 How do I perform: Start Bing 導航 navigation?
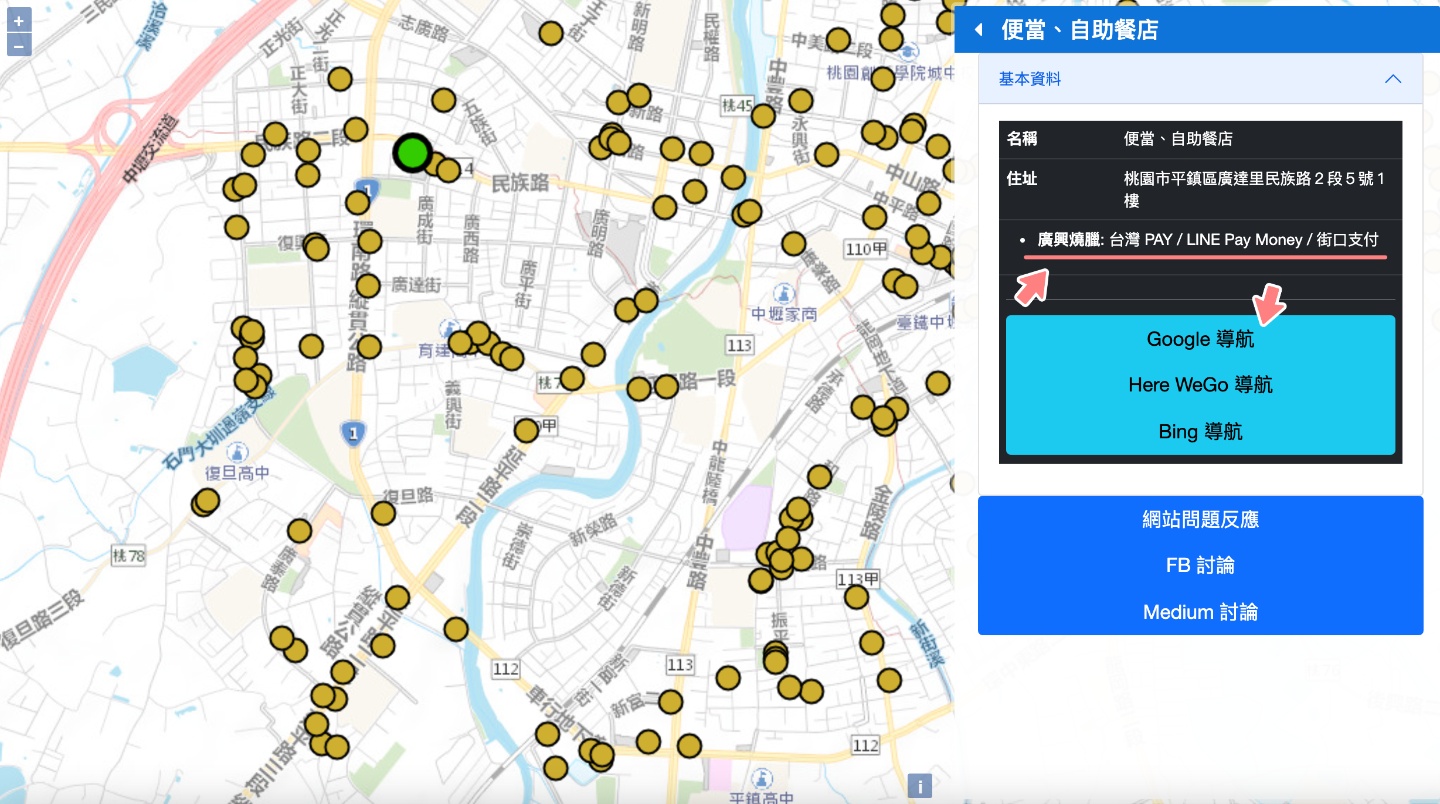click(1199, 431)
